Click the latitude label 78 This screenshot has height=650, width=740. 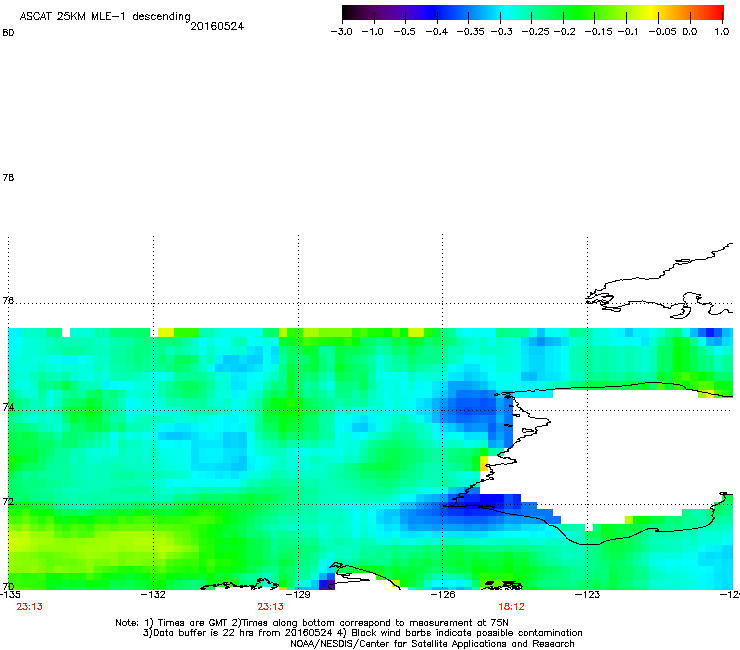[x=8, y=177]
